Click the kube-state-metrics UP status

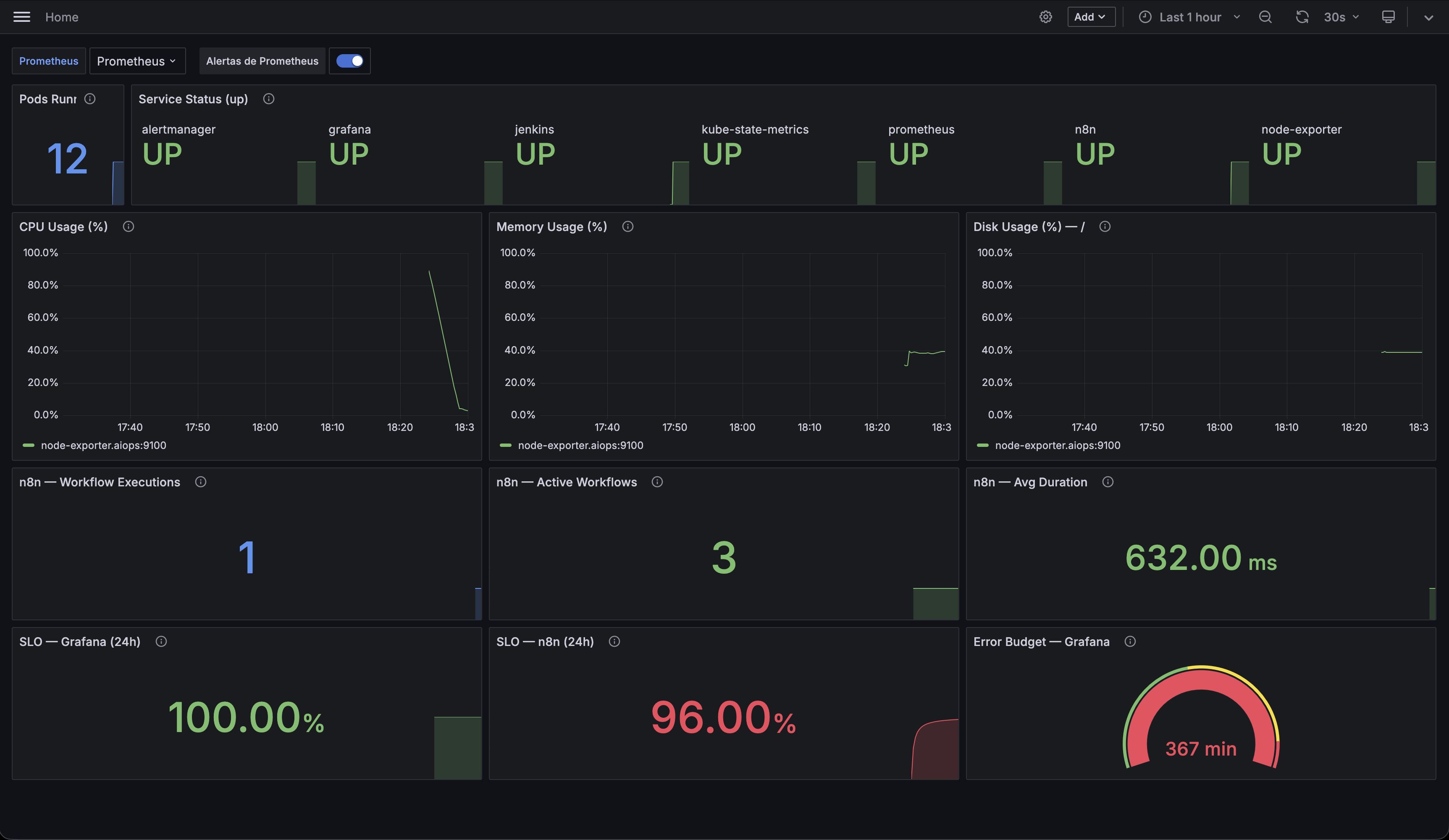point(722,154)
